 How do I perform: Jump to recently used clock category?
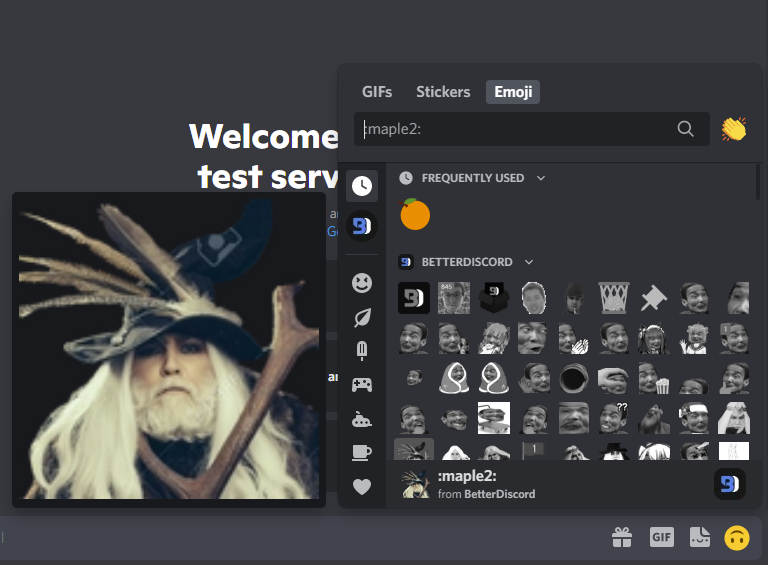[362, 186]
